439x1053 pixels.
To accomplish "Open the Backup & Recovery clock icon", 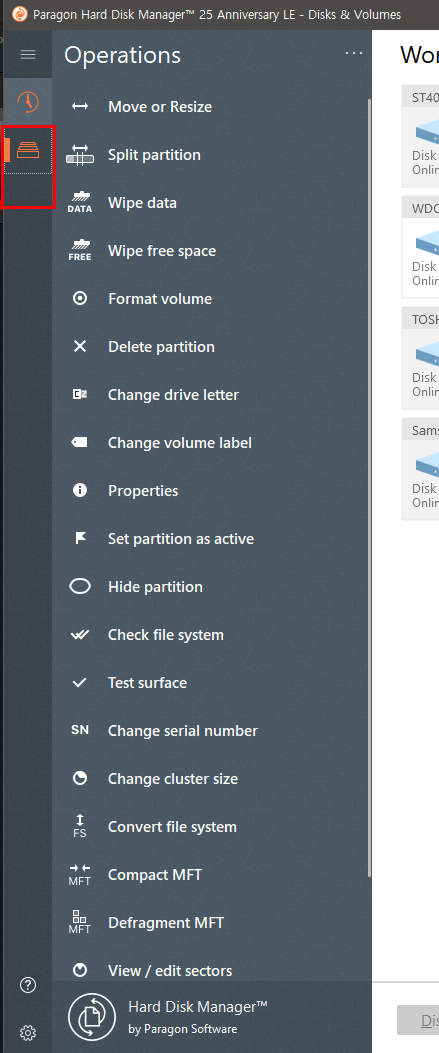I will (x=28, y=102).
